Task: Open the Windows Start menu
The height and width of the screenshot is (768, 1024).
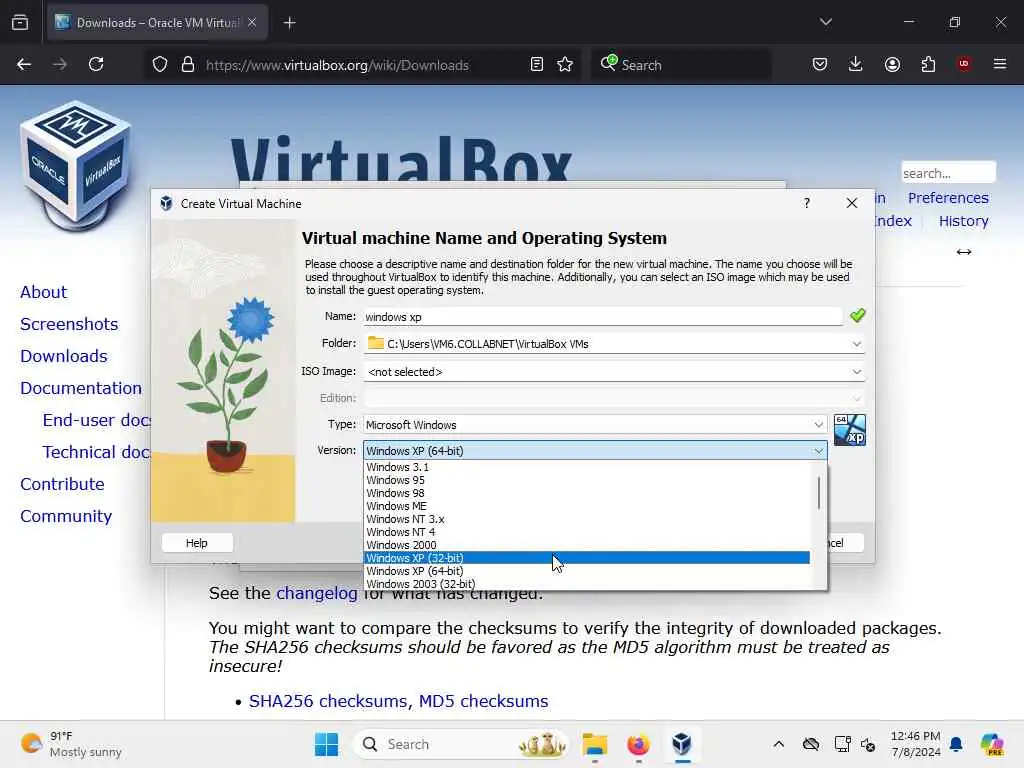Action: click(327, 744)
